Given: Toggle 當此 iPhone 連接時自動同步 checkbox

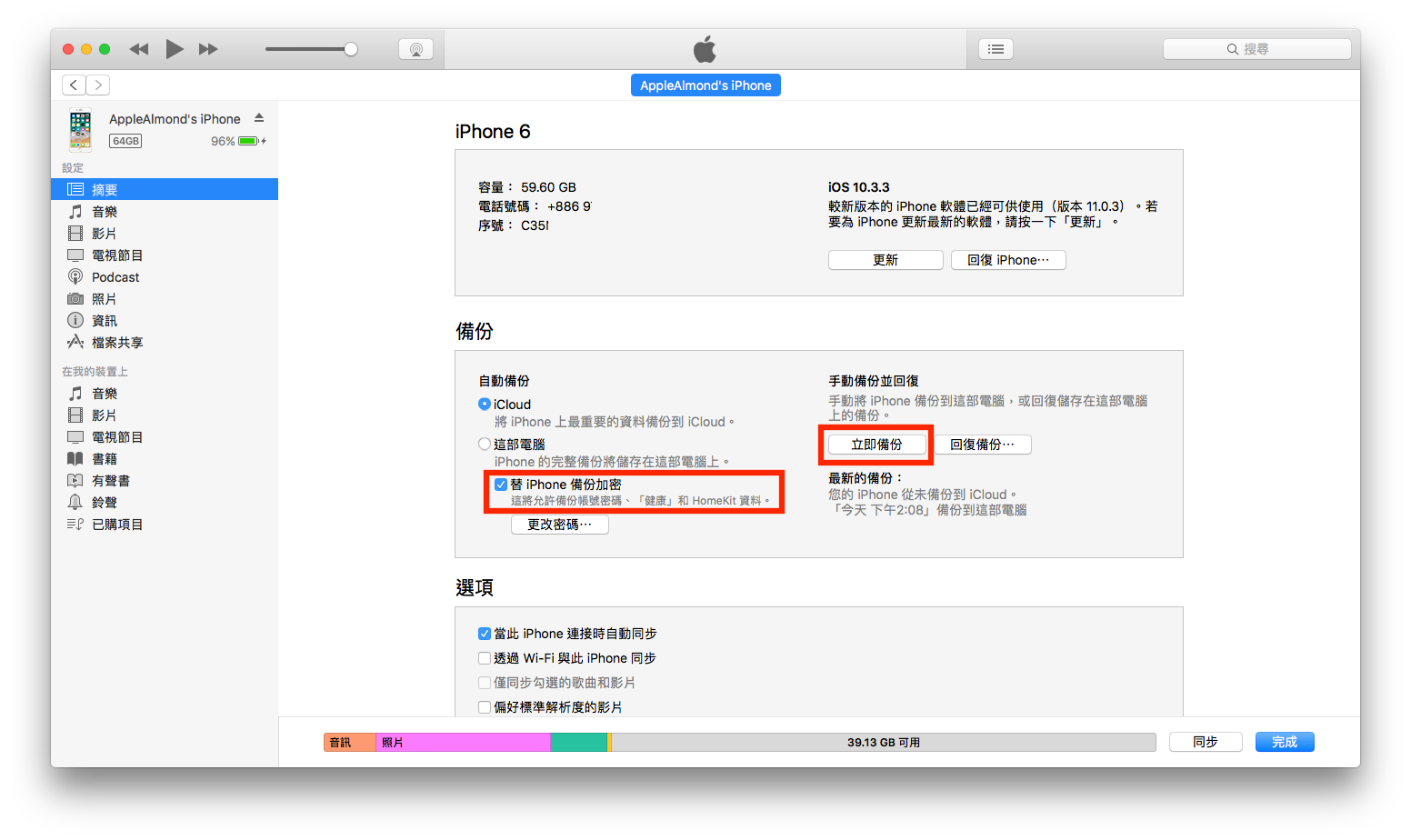Looking at the screenshot, I should (x=485, y=634).
